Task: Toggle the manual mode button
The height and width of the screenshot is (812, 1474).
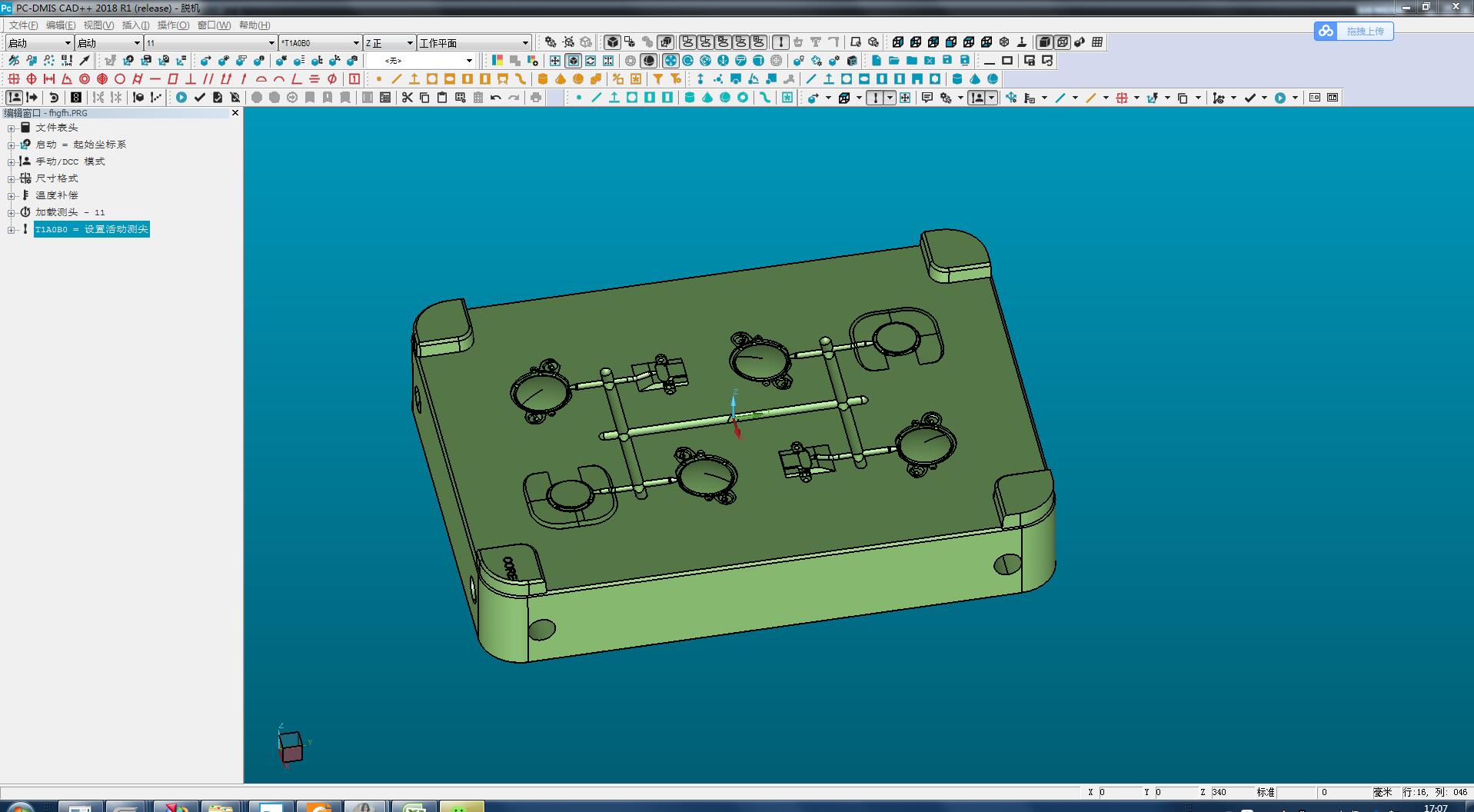Action: pos(14,98)
